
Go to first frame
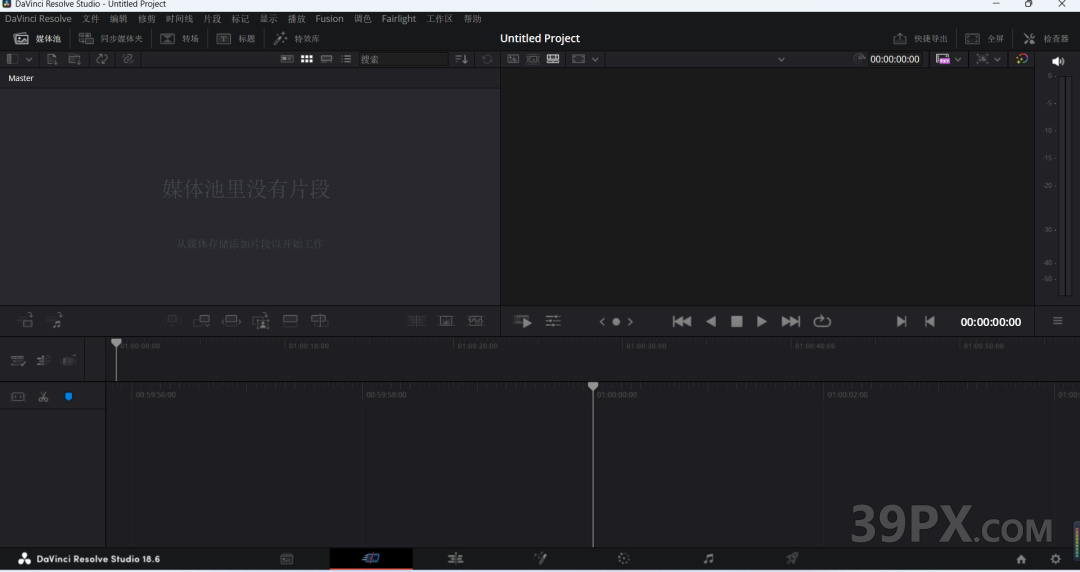(682, 322)
